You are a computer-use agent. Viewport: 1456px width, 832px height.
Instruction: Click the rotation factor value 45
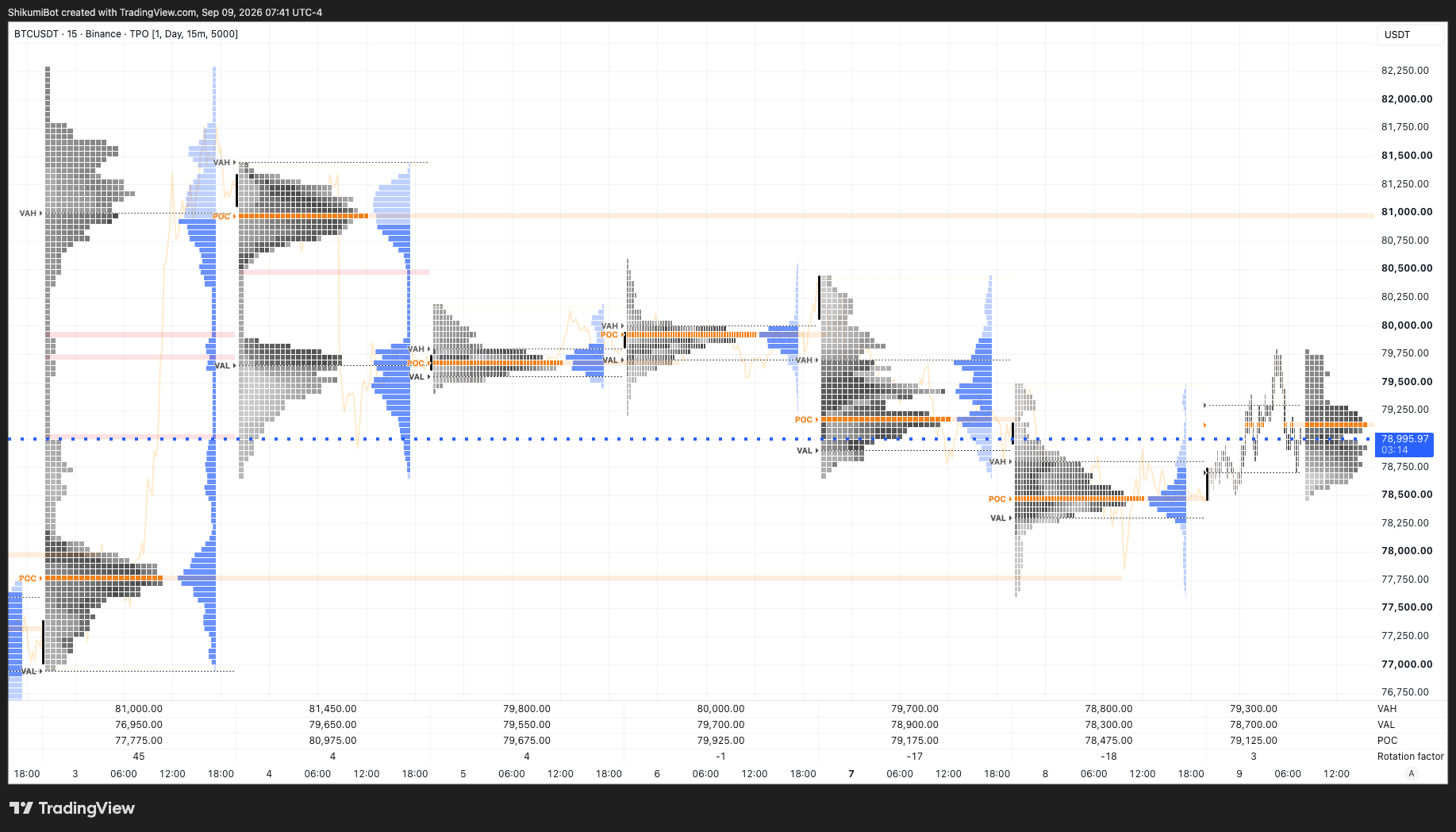click(x=139, y=757)
